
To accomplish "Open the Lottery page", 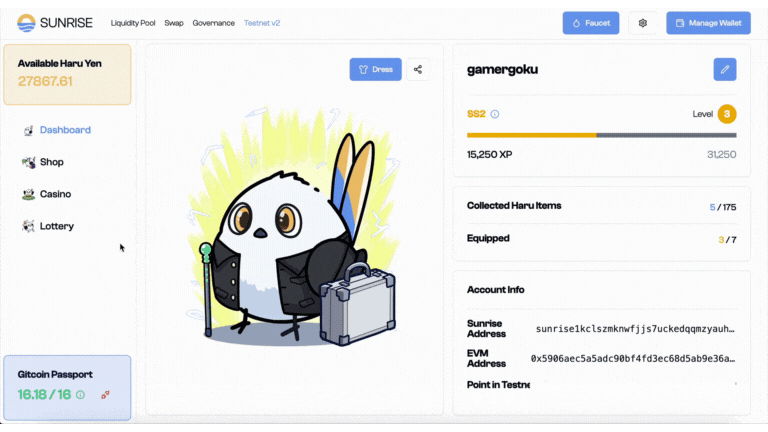I will pos(56,226).
